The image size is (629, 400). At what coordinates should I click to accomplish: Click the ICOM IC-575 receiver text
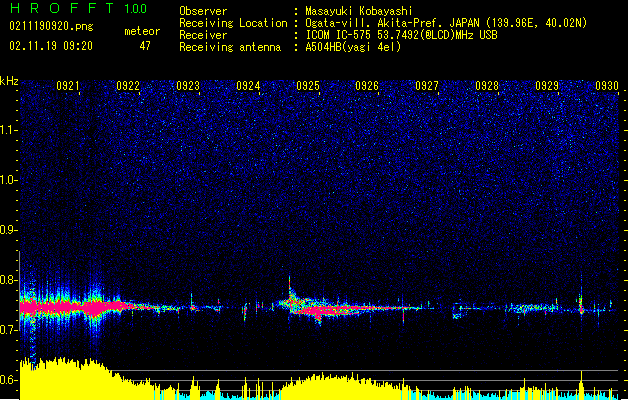401,35
